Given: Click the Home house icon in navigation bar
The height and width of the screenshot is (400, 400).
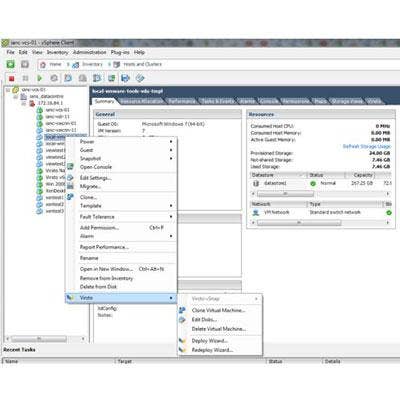Looking at the screenshot, I should [x=43, y=65].
